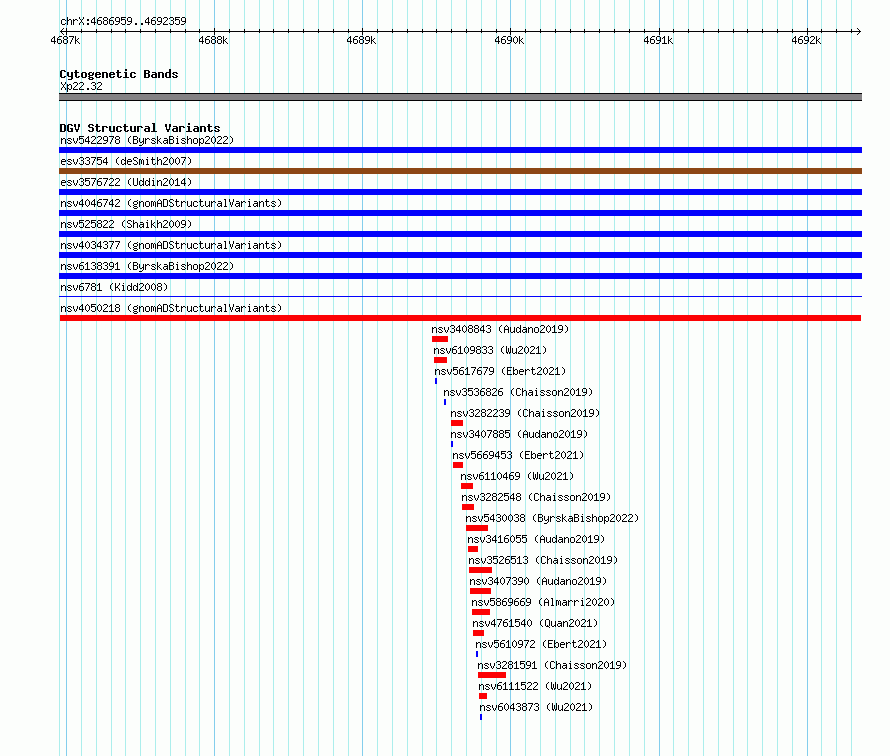Open variant esv33754 (deSmith2007) label

pyautogui.click(x=126, y=161)
